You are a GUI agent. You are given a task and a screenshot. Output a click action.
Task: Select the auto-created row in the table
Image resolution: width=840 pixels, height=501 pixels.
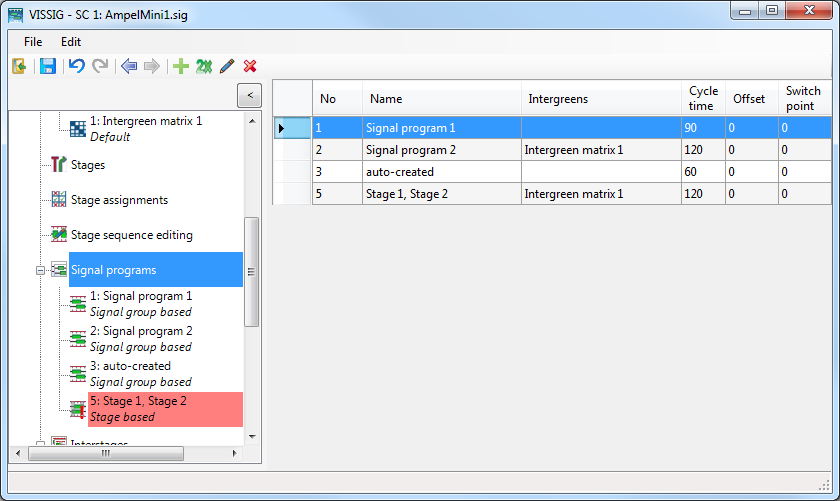[400, 172]
